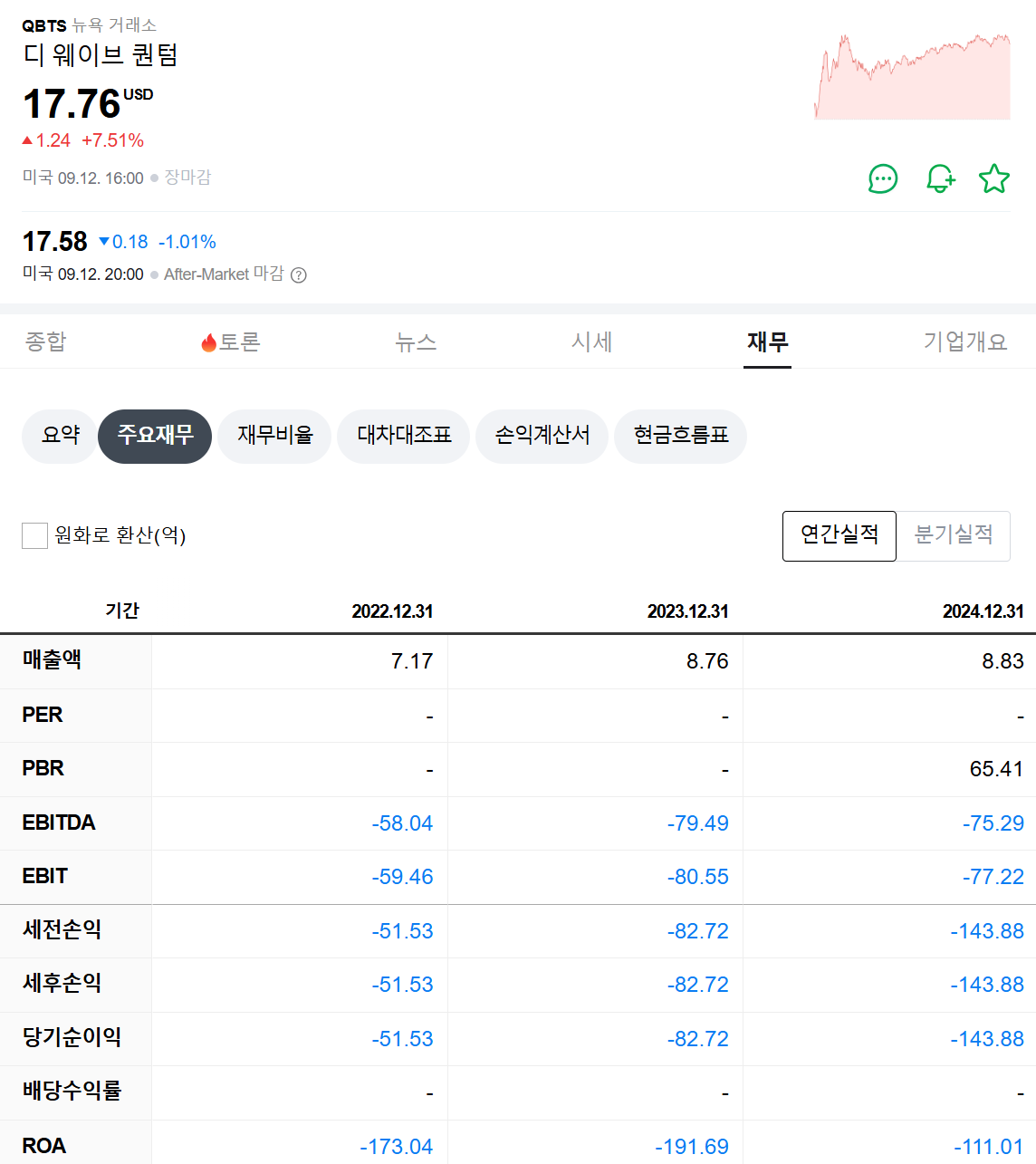Click the 세전손익 row label
The image size is (1036, 1164).
pos(62,930)
